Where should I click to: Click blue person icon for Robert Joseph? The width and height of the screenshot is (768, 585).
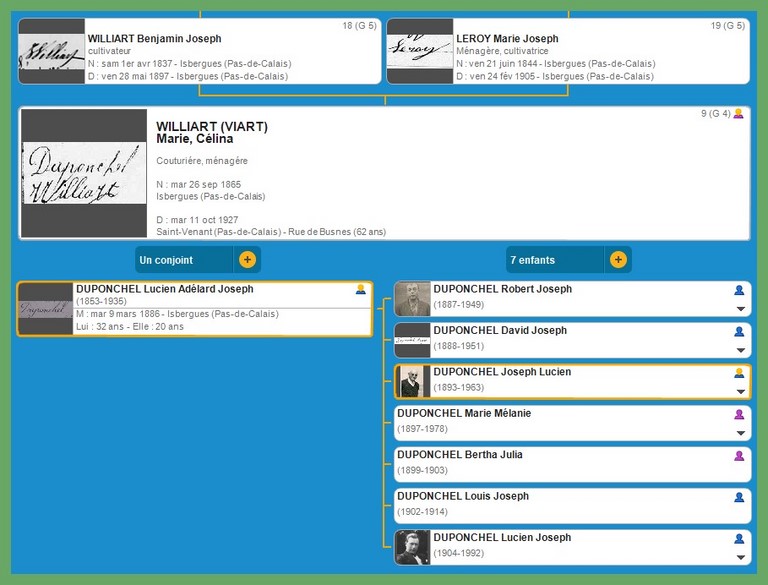(x=740, y=290)
